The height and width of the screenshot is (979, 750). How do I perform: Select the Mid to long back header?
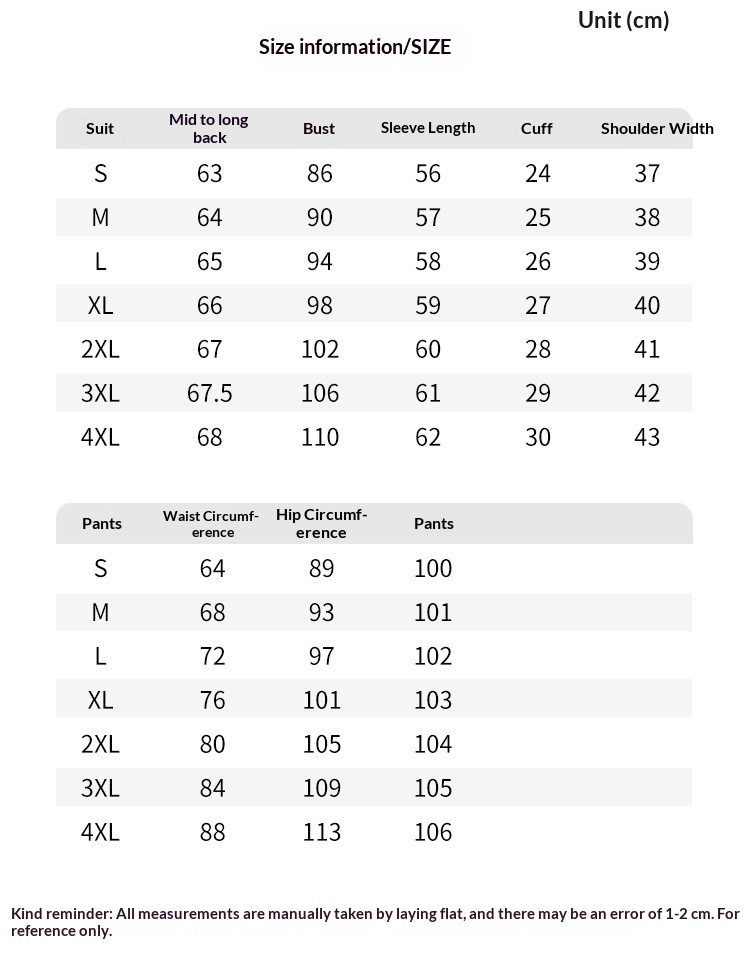[209, 129]
